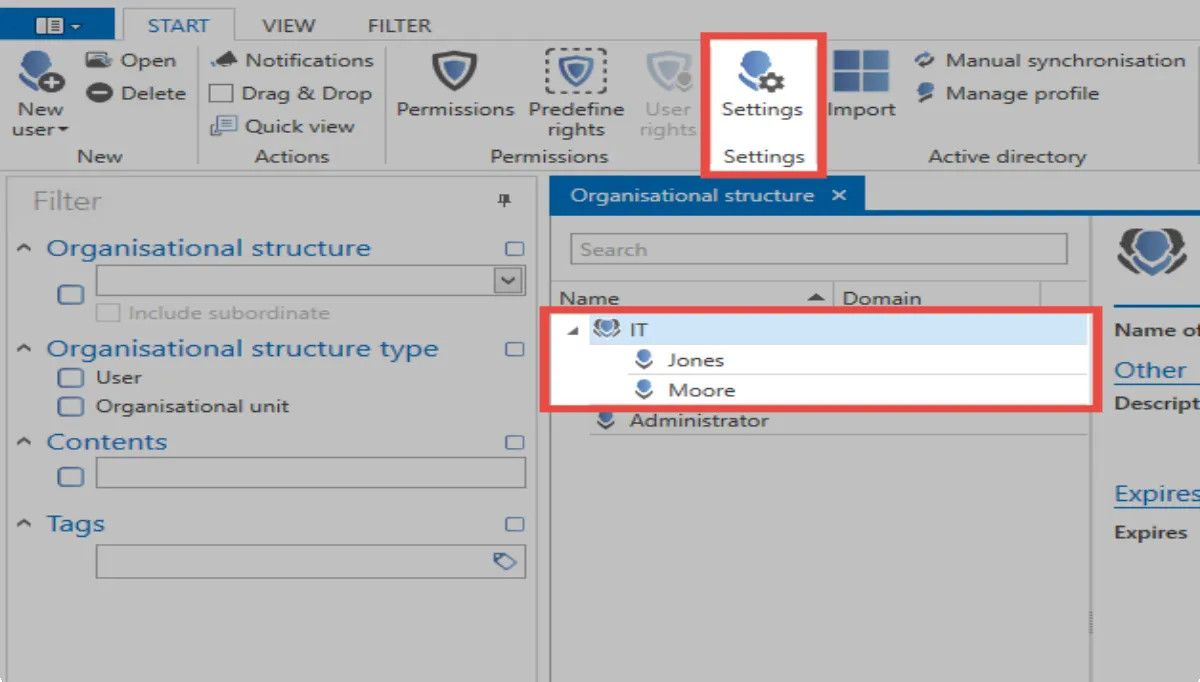This screenshot has height=682, width=1200.
Task: Select user Jones in the tree
Action: click(x=857, y=360)
